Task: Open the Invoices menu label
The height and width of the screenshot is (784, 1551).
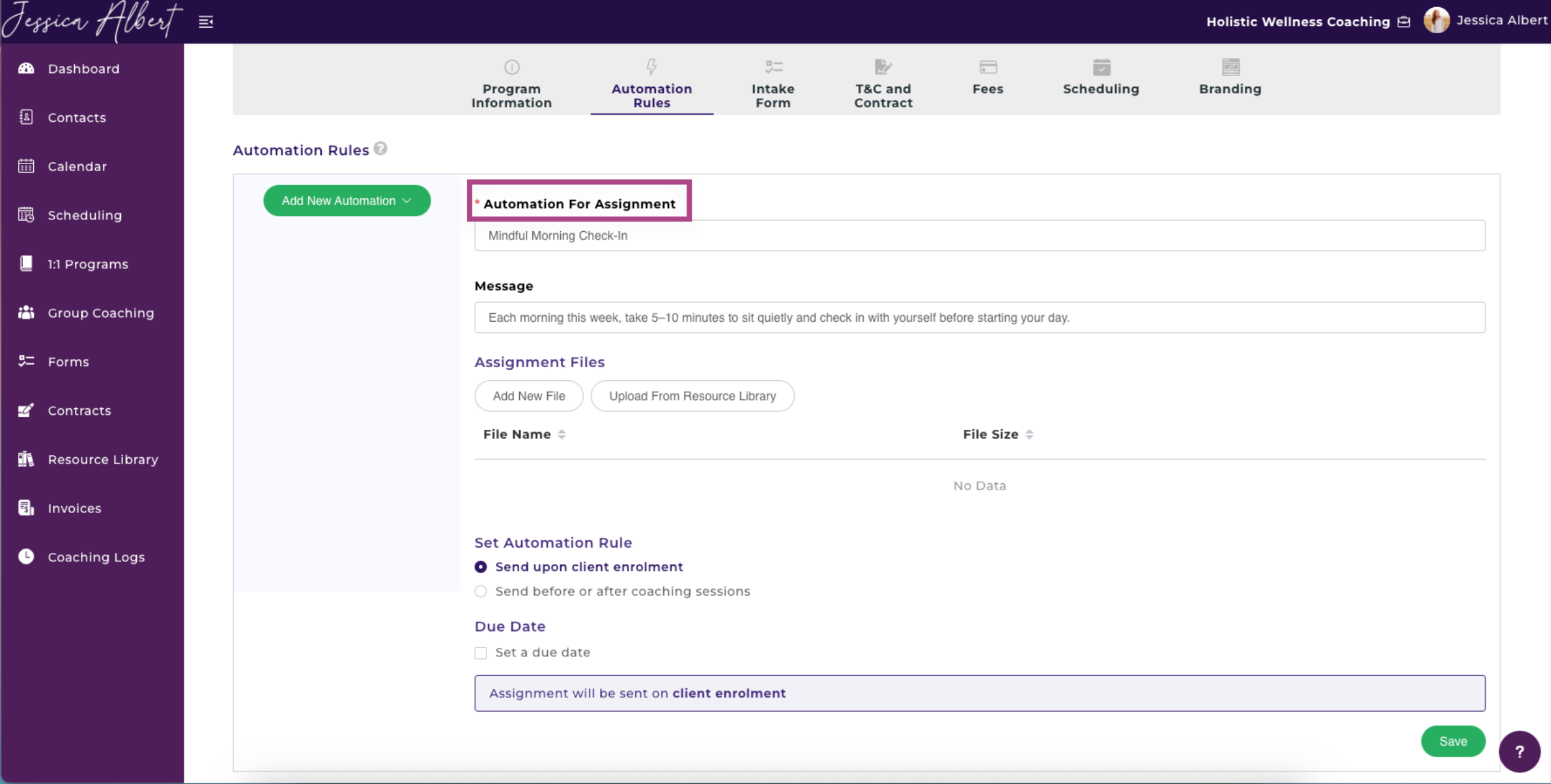Action: tap(74, 509)
